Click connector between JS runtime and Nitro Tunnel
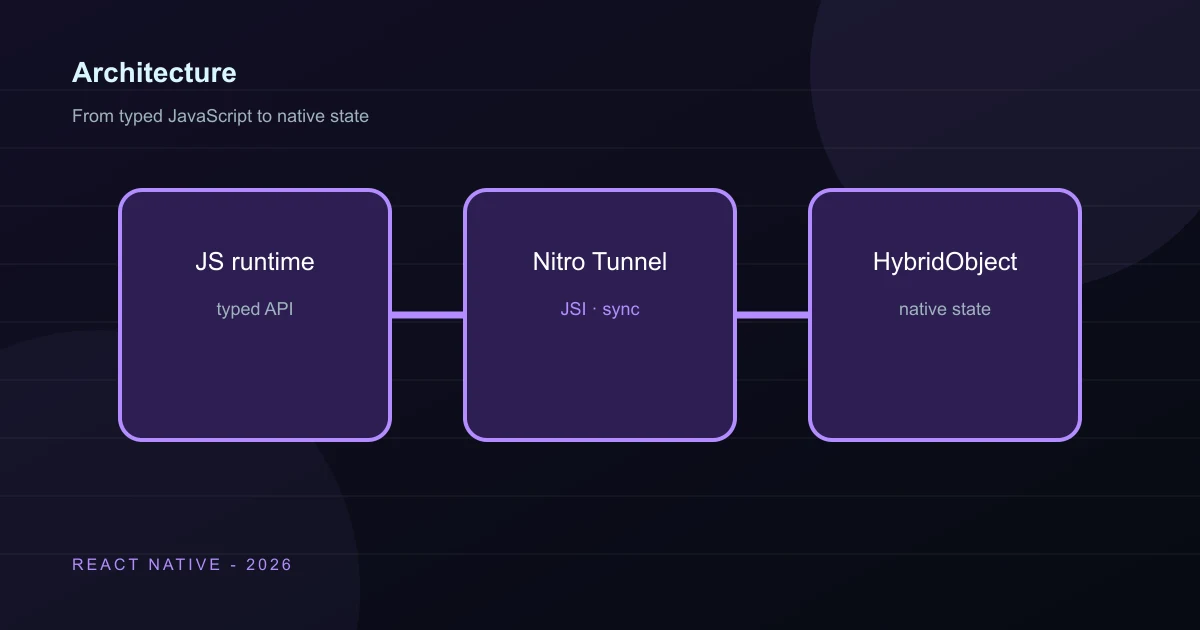Image resolution: width=1200 pixels, height=630 pixels. coord(427,315)
